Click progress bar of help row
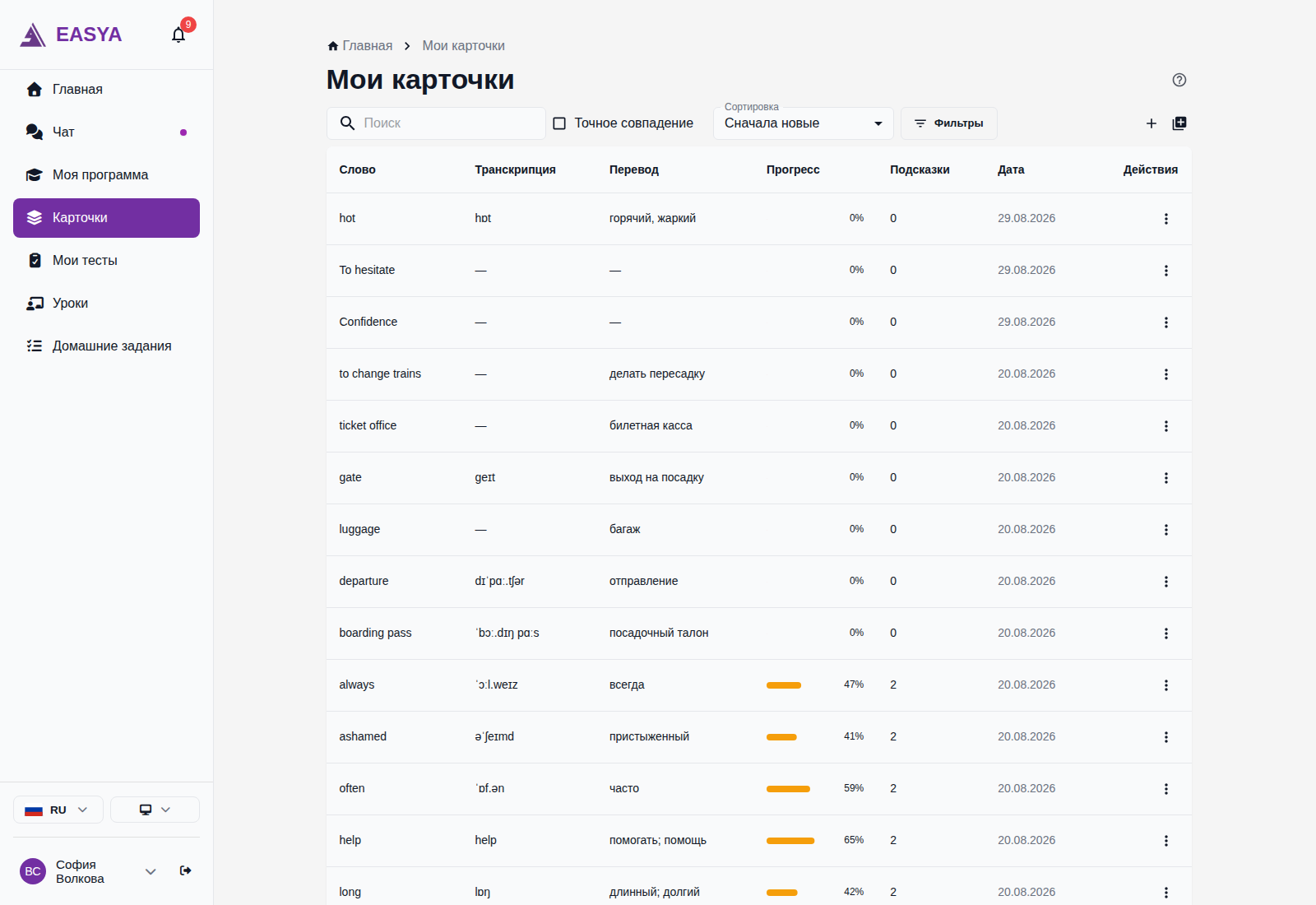 click(790, 841)
